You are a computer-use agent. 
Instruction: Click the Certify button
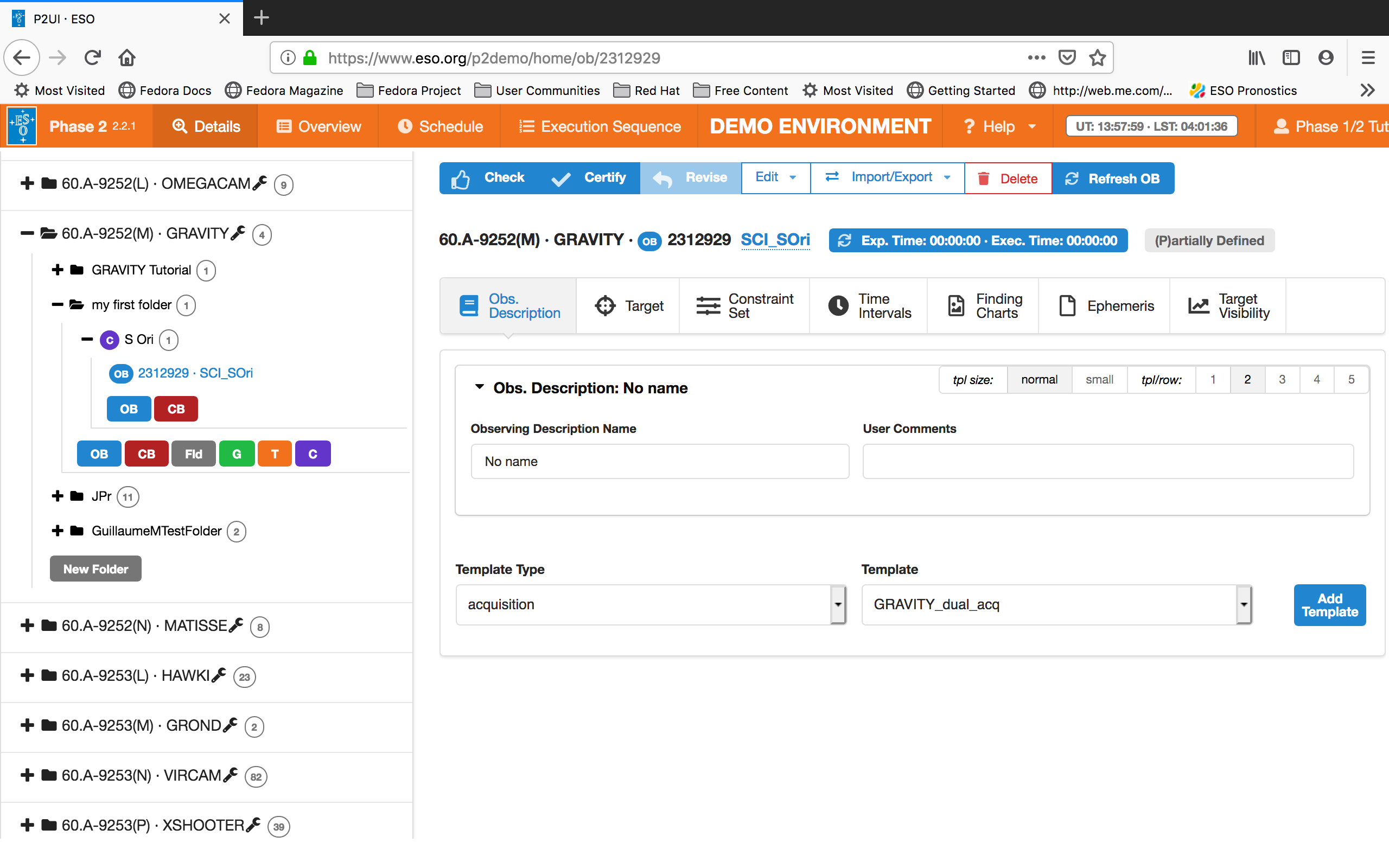pyautogui.click(x=589, y=178)
